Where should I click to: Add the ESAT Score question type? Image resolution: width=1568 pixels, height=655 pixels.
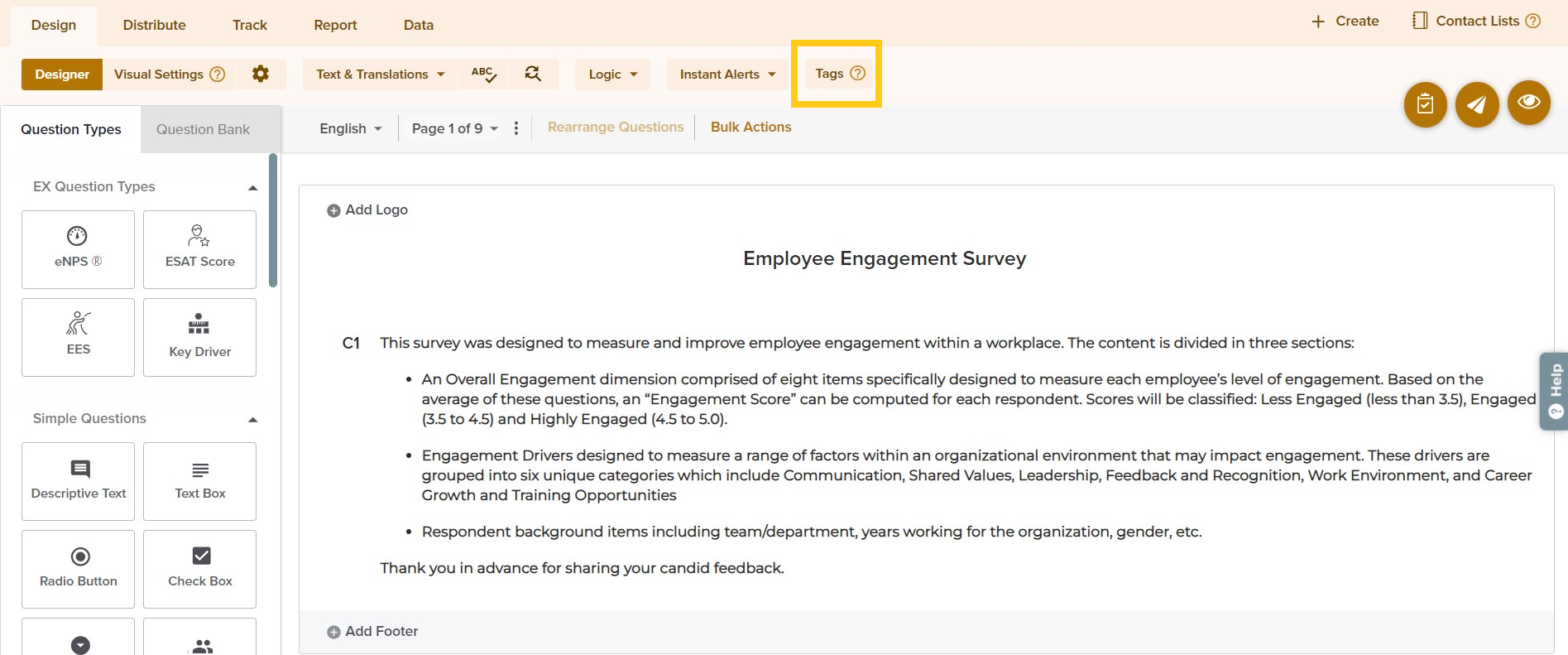click(199, 249)
